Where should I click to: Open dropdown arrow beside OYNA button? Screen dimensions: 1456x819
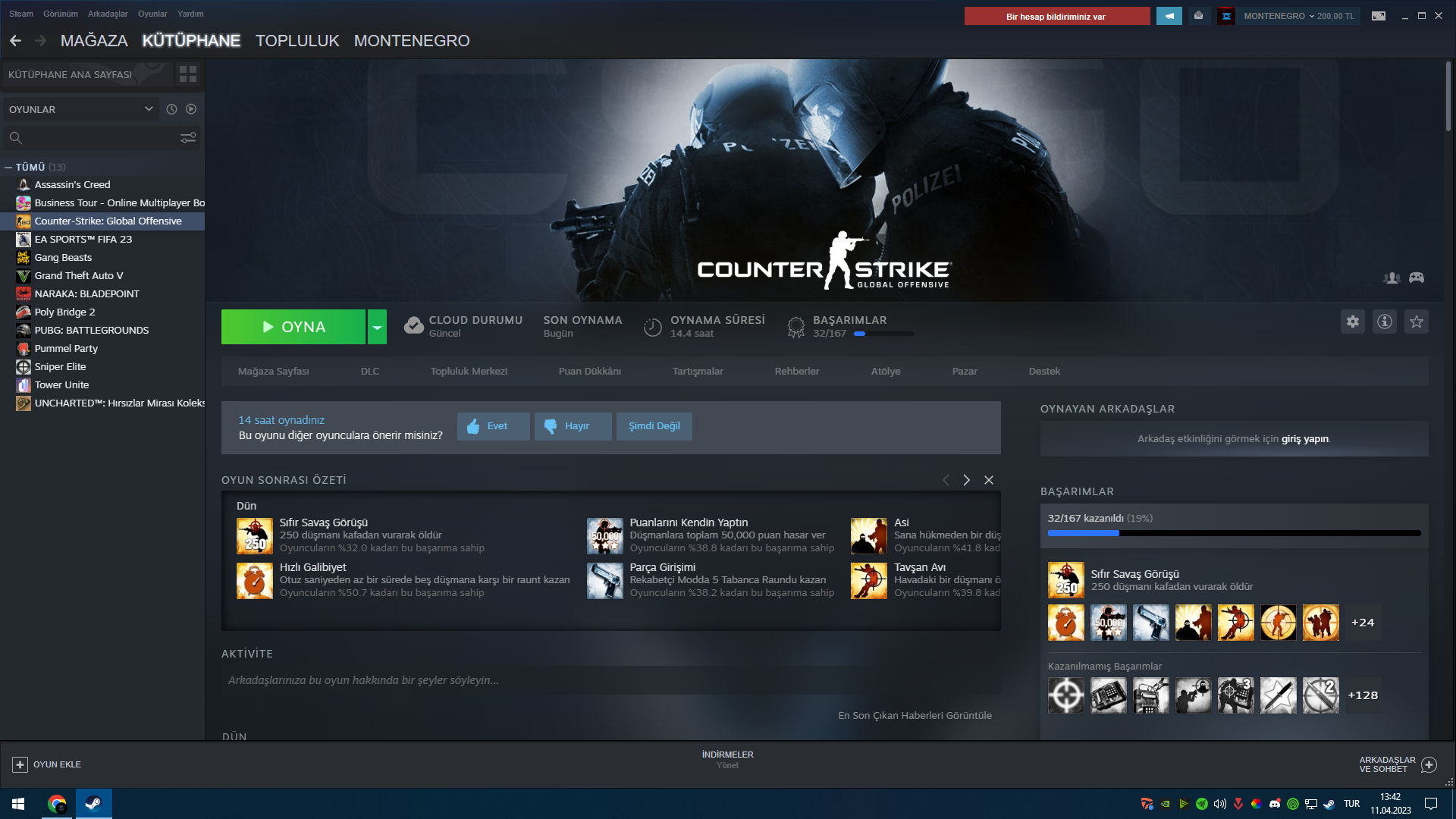point(377,327)
